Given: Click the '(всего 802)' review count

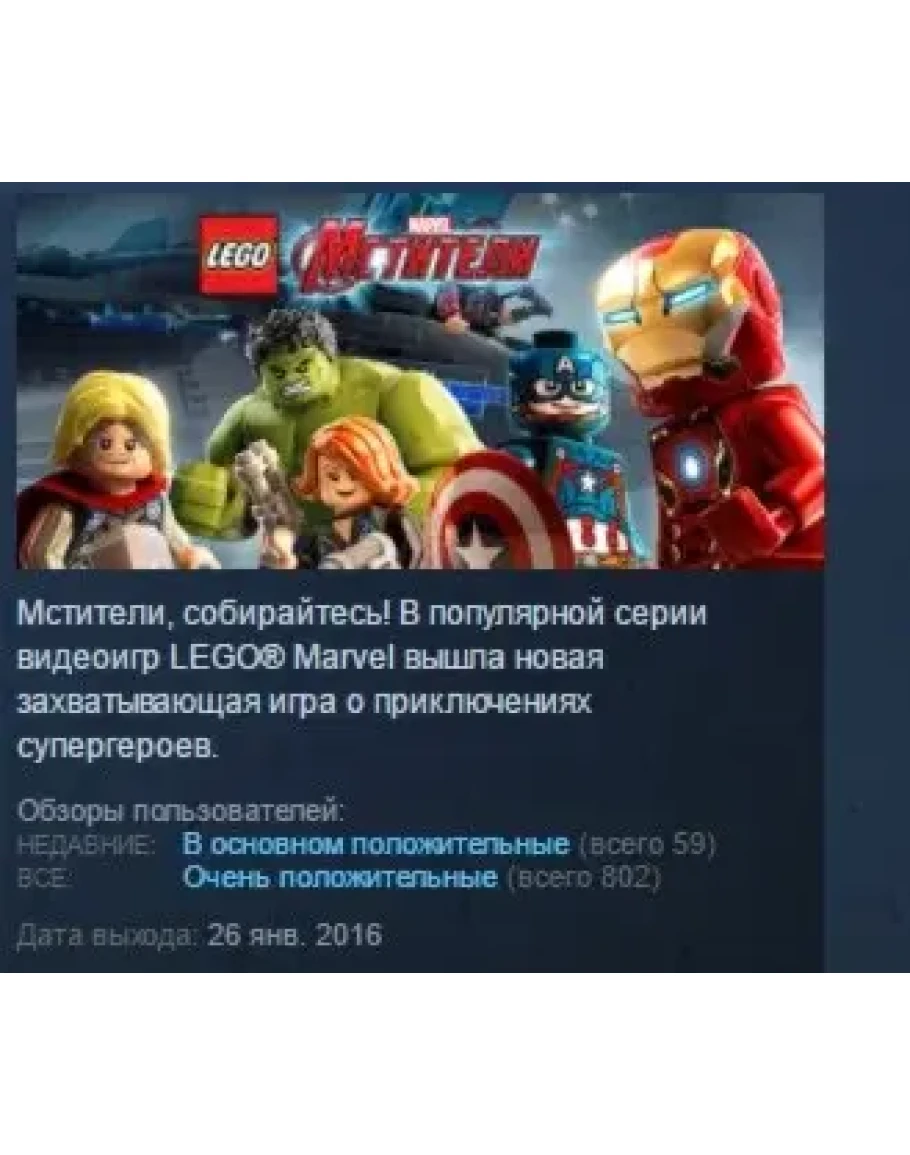Looking at the screenshot, I should coord(584,878).
